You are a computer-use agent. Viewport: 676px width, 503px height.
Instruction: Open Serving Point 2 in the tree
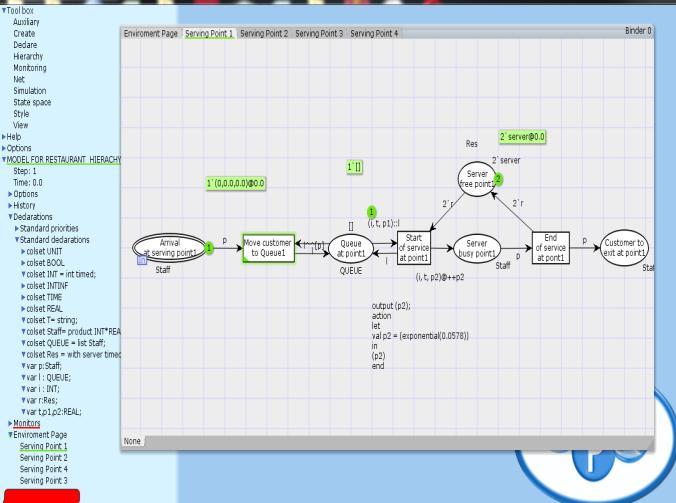point(44,458)
